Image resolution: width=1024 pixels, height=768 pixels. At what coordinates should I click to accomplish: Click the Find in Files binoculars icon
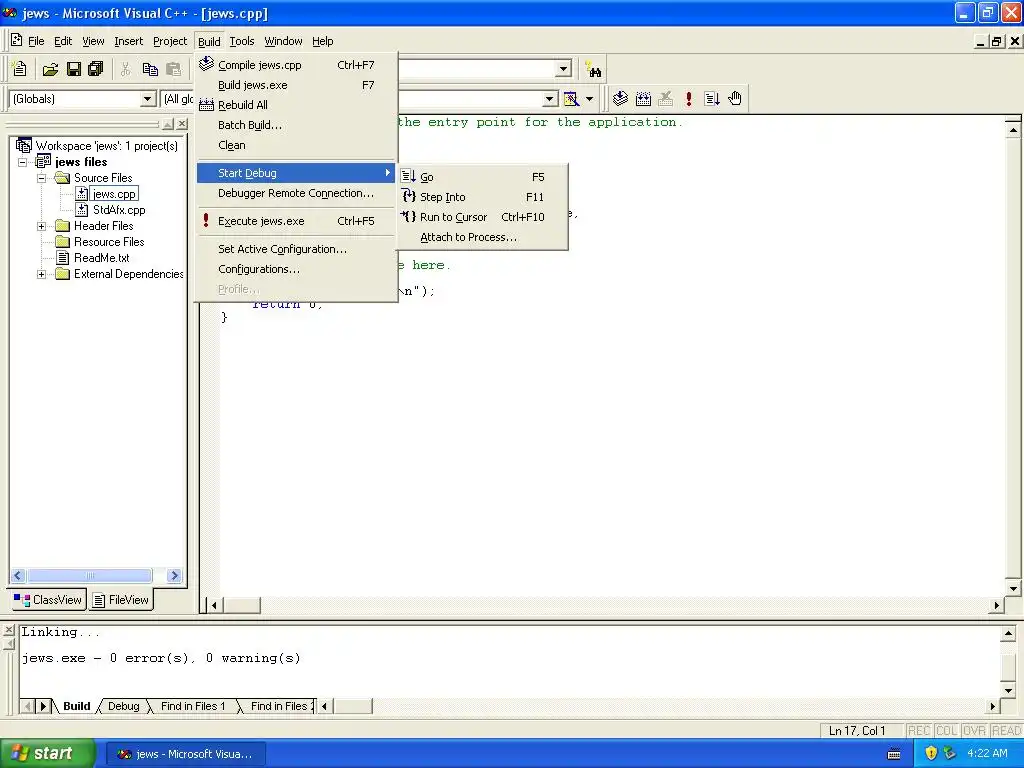coord(593,69)
